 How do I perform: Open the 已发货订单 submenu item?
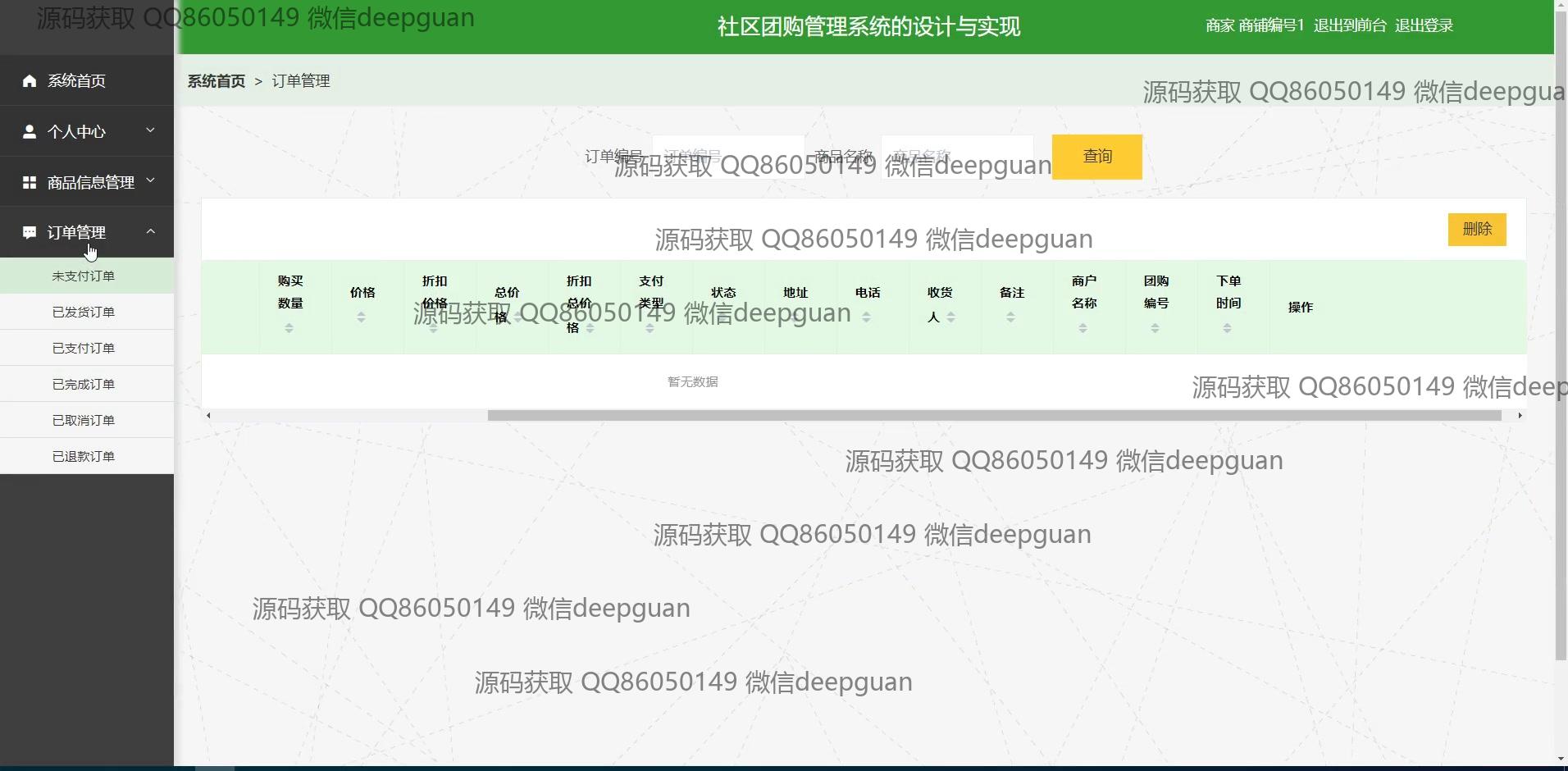[x=84, y=312]
